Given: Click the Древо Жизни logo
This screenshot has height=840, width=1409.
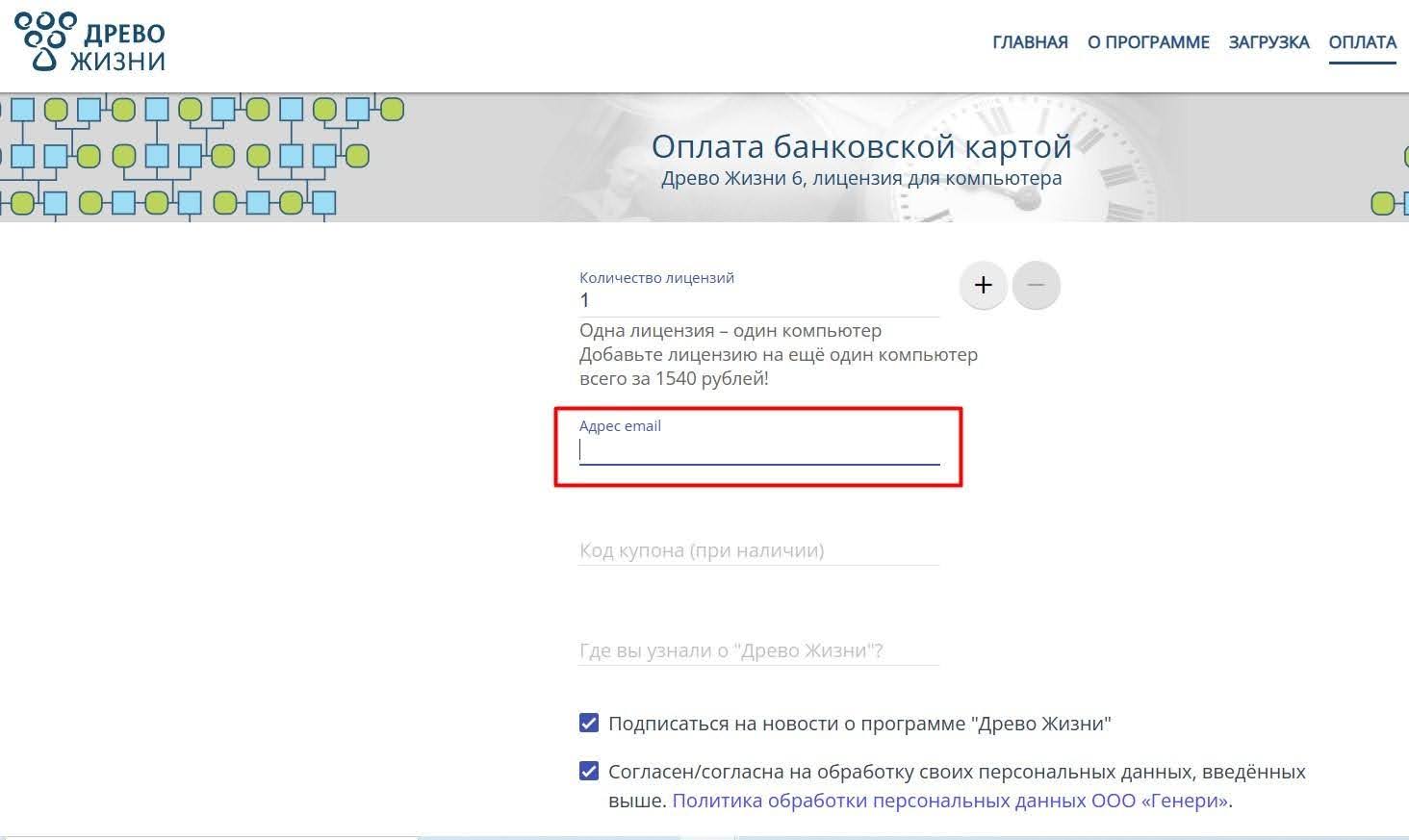Looking at the screenshot, I should (x=90, y=42).
